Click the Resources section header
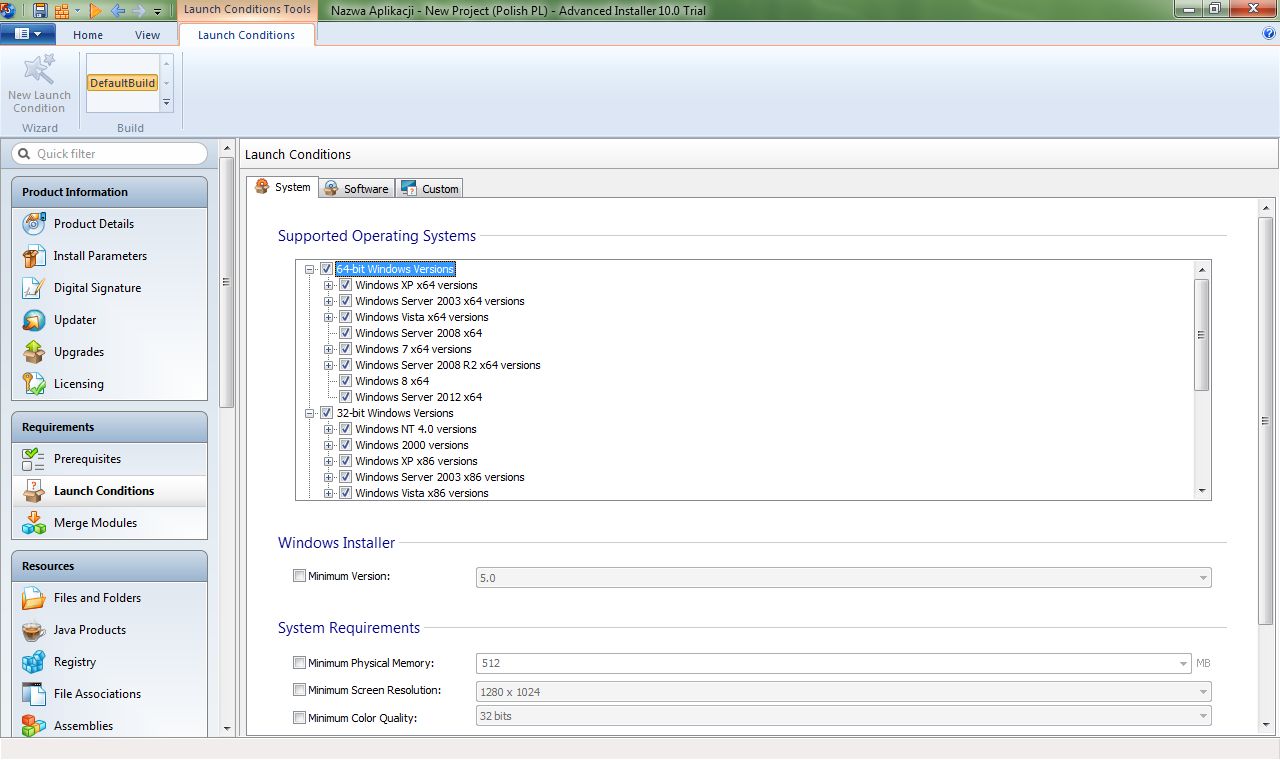Screen dimensions: 1280x760 [110, 566]
